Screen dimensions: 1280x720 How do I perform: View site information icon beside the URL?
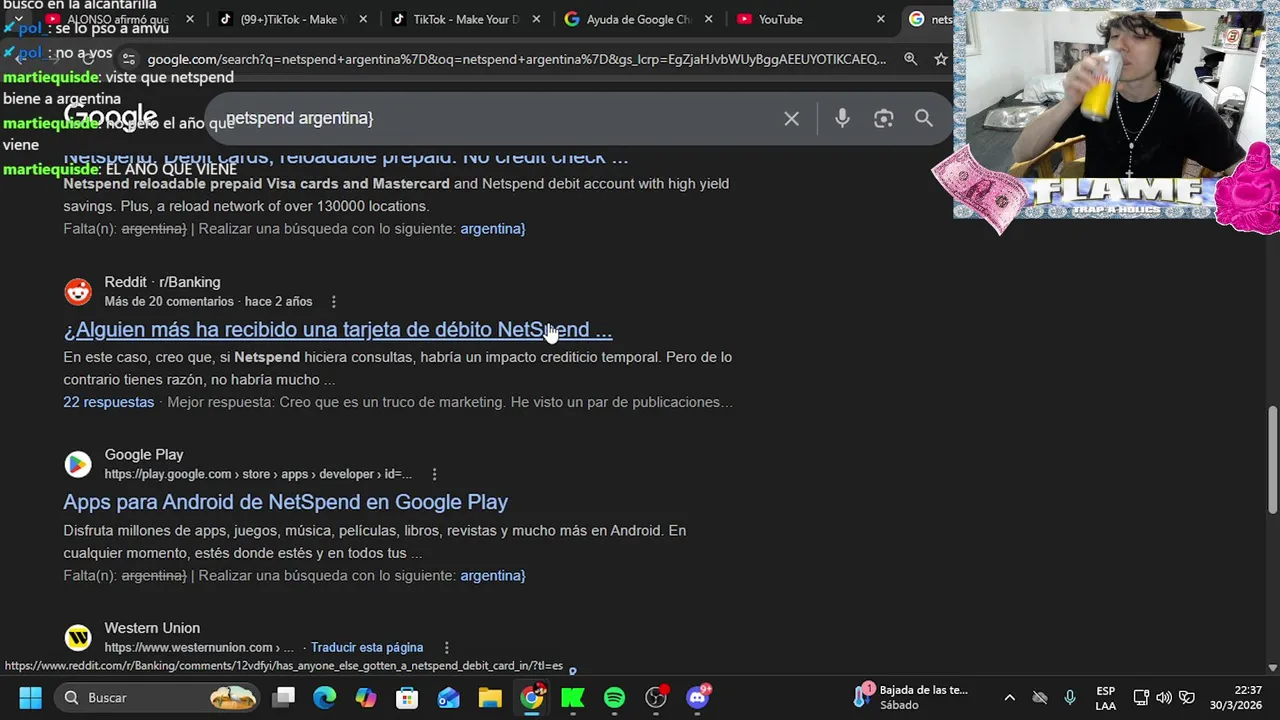(x=128, y=59)
